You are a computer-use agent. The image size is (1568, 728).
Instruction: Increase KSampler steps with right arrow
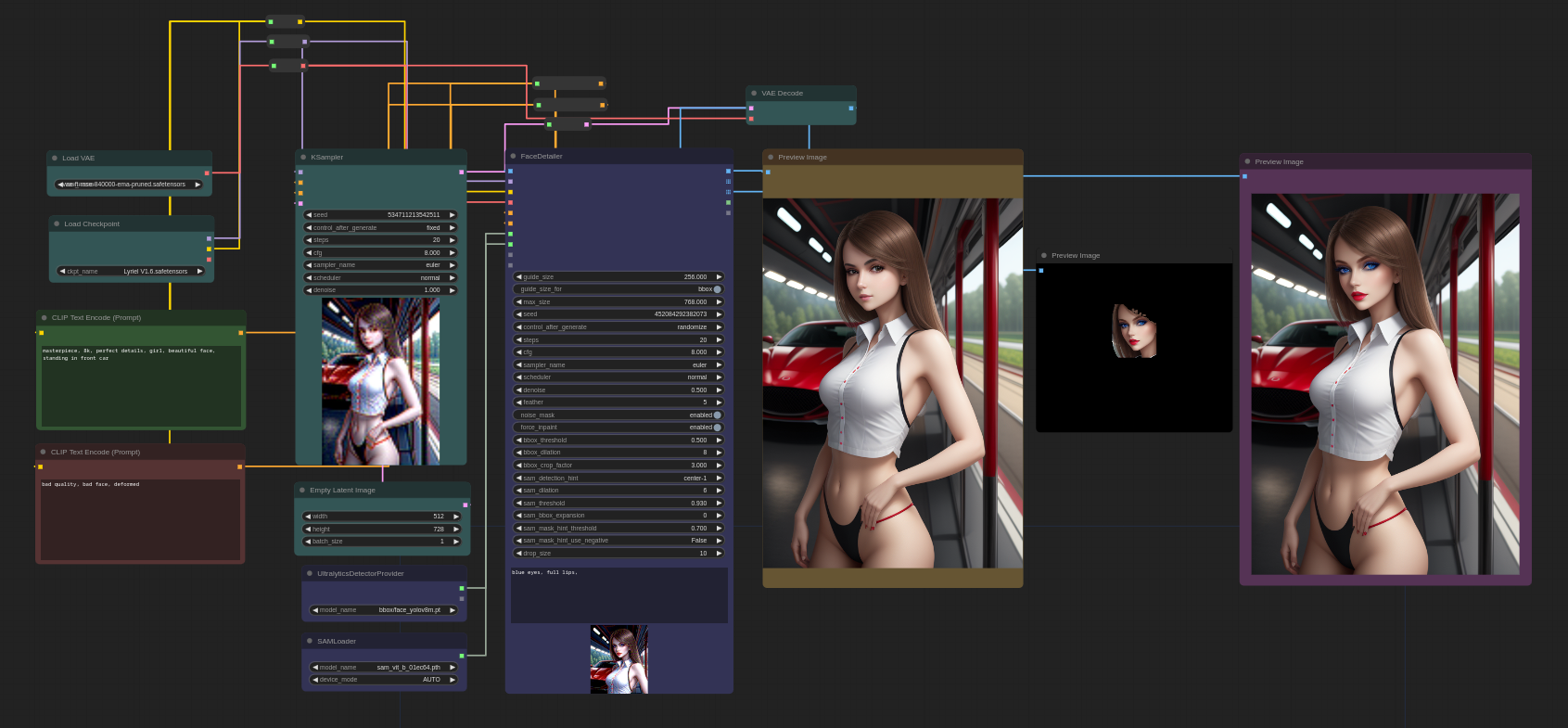pos(453,240)
